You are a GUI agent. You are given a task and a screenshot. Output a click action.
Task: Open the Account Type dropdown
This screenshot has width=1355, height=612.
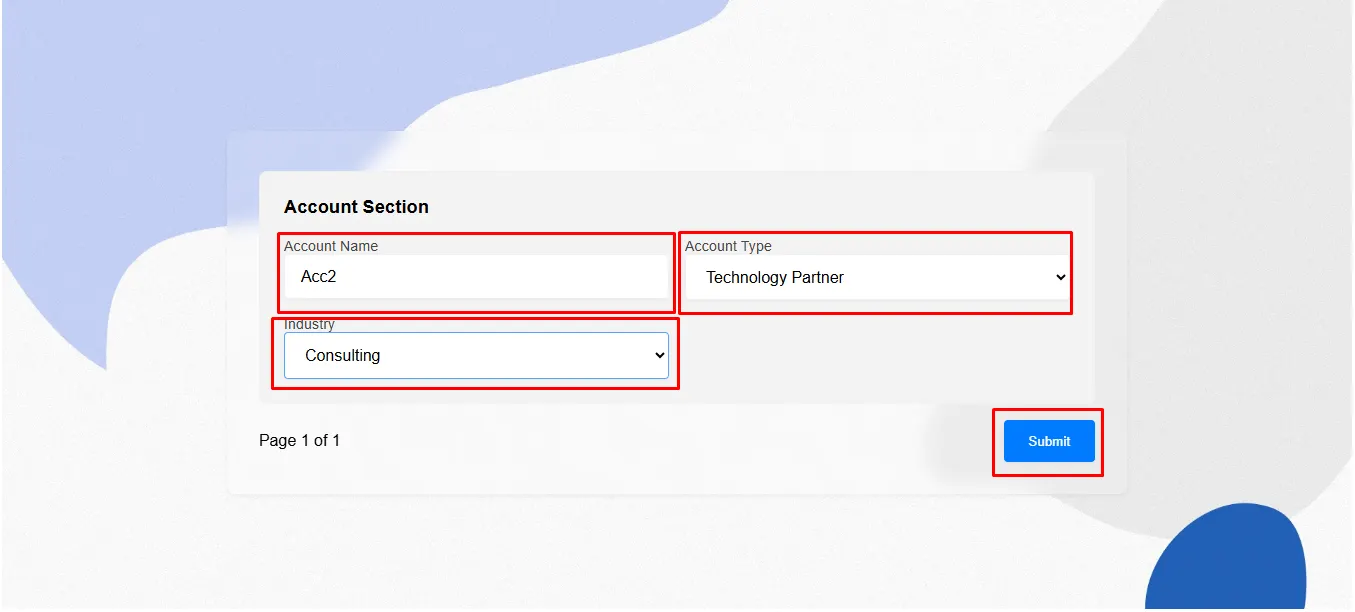pos(876,277)
